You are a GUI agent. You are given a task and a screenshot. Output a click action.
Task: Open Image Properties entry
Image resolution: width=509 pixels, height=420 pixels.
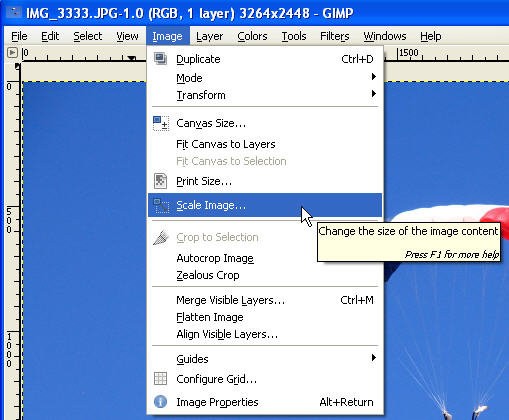click(x=265, y=402)
